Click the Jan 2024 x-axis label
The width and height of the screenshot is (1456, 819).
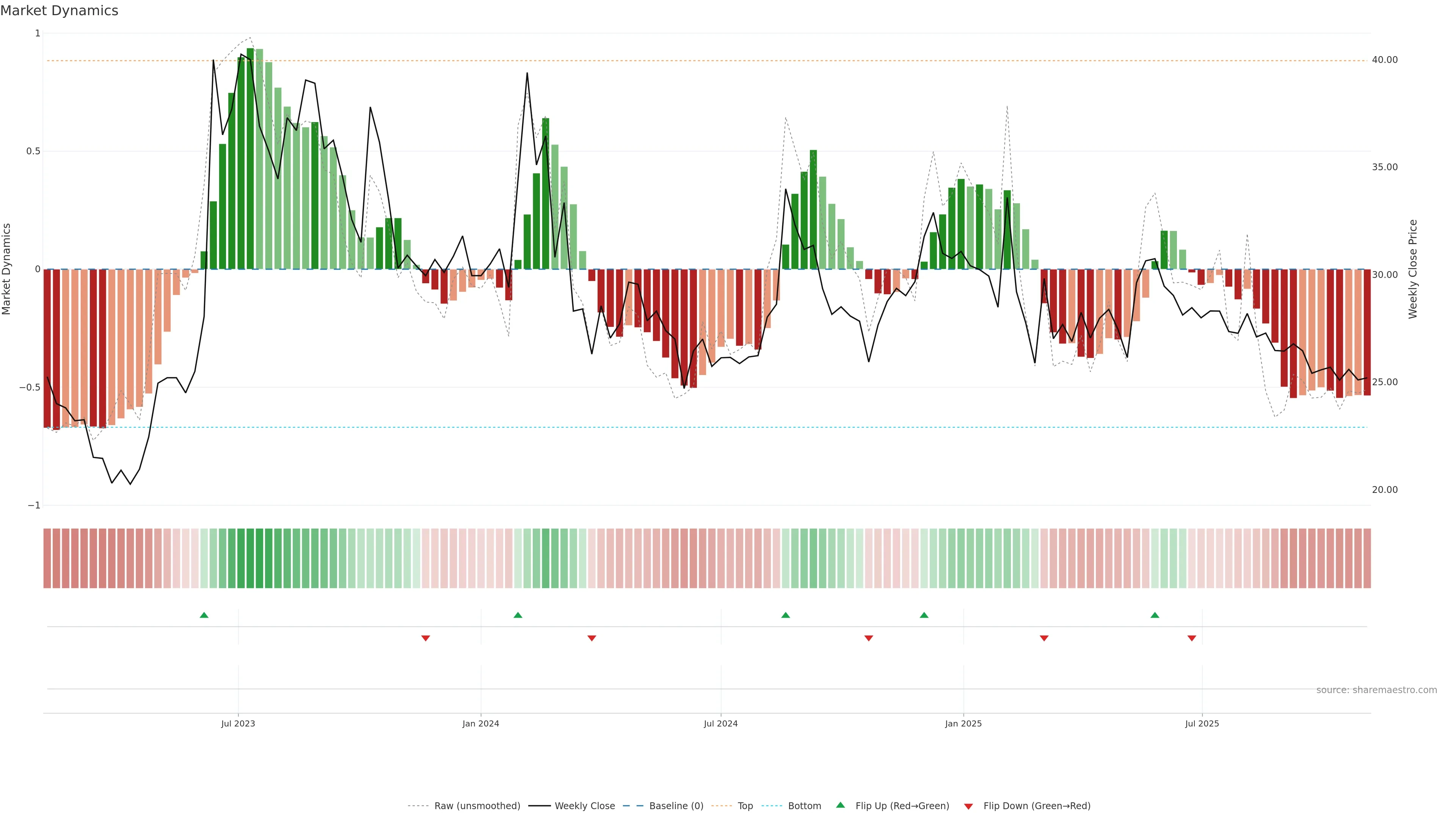480,723
